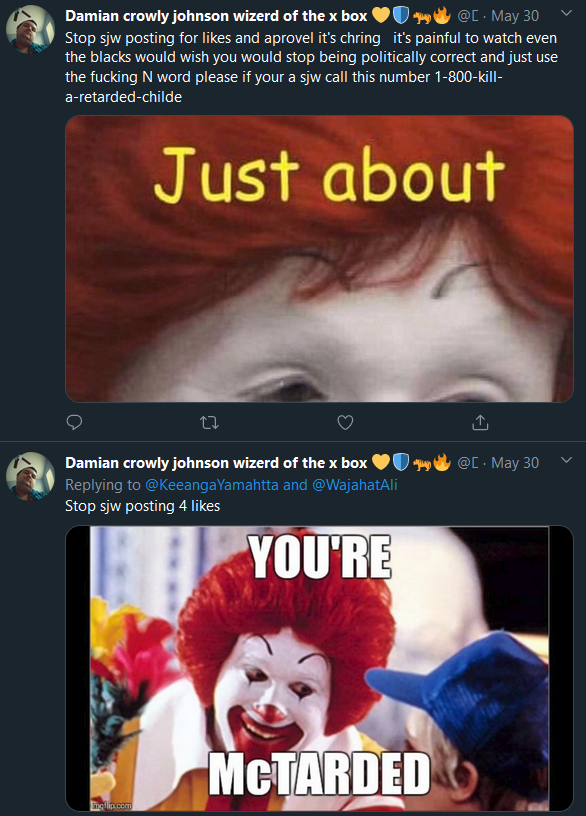Open profile avatar of second tweet
The image size is (586, 816).
[30, 476]
